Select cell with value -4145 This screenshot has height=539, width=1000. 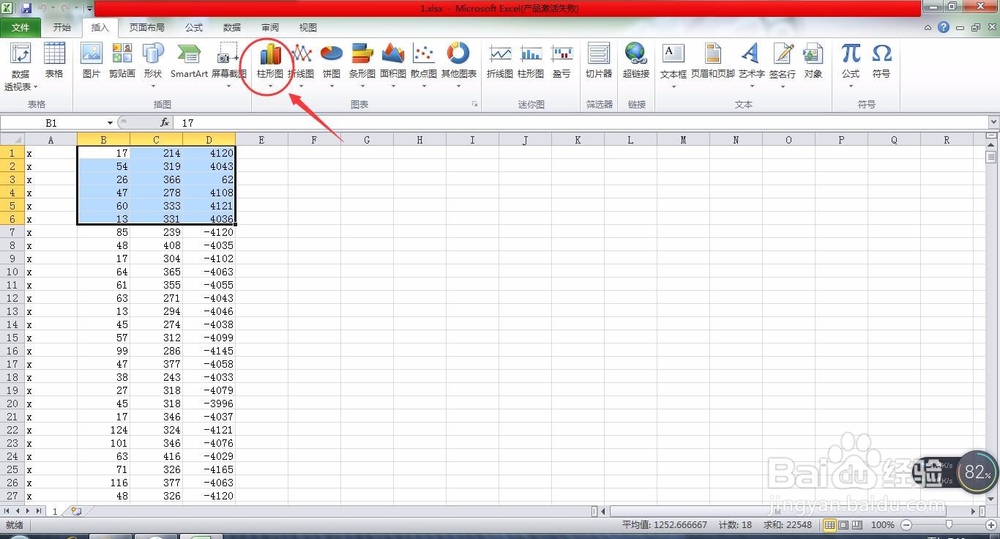pos(209,351)
